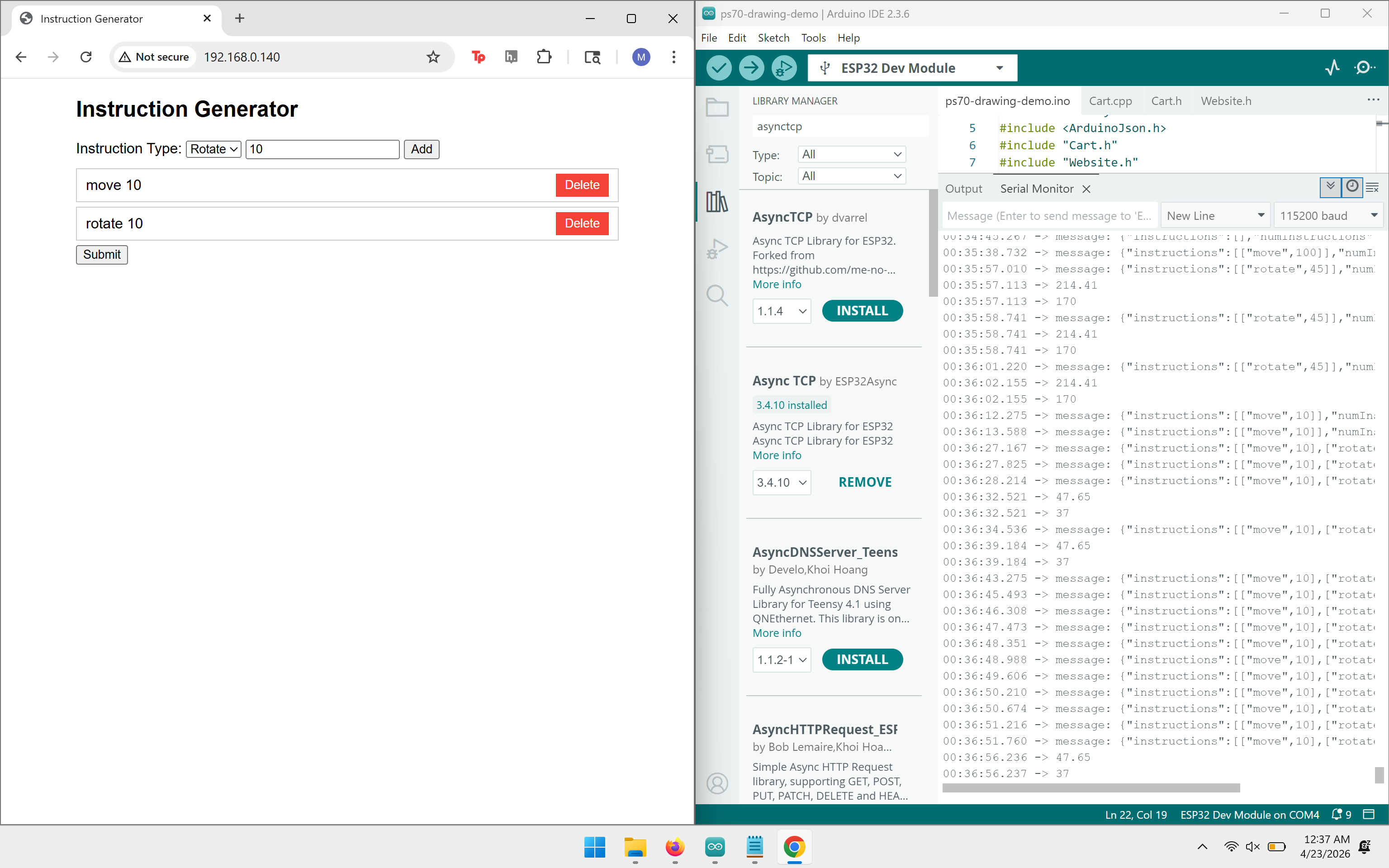The image size is (1389, 868).
Task: Open the Library Manager Type filter dropdown
Action: coord(852,154)
